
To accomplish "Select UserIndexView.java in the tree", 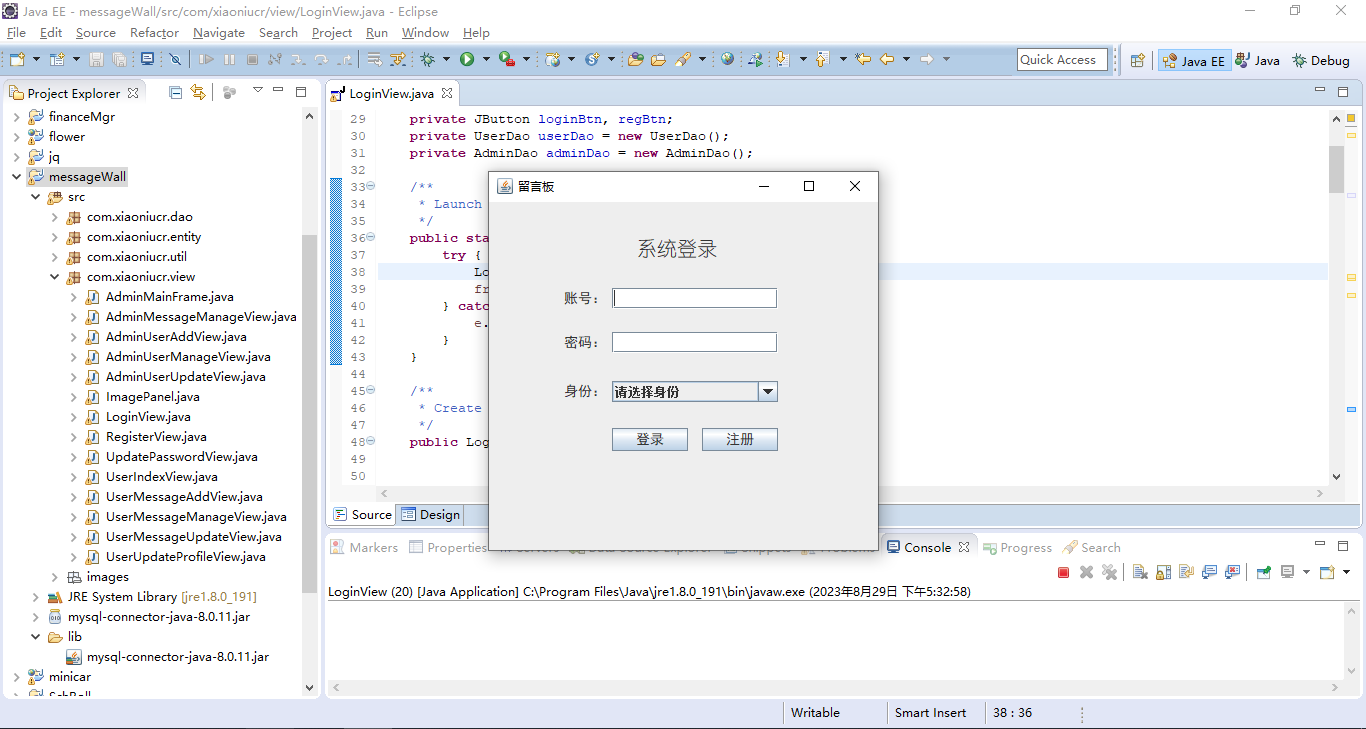I will (x=161, y=477).
